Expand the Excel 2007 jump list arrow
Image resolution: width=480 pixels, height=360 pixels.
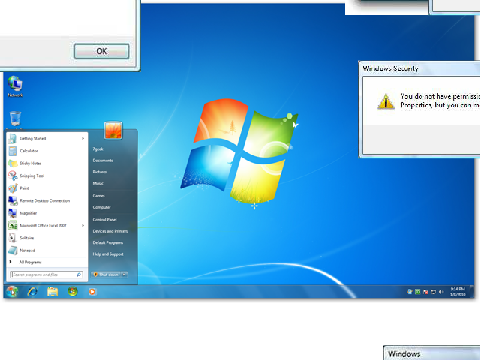[83, 226]
